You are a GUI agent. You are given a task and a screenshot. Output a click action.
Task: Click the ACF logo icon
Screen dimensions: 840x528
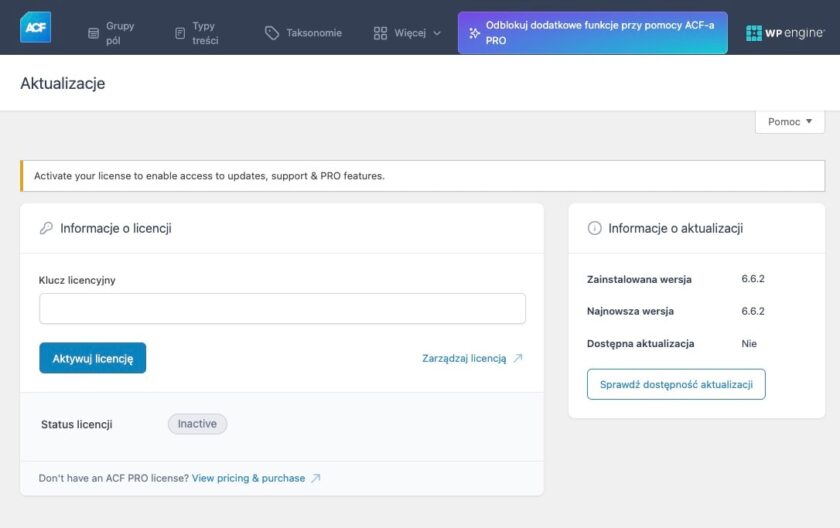coord(35,28)
